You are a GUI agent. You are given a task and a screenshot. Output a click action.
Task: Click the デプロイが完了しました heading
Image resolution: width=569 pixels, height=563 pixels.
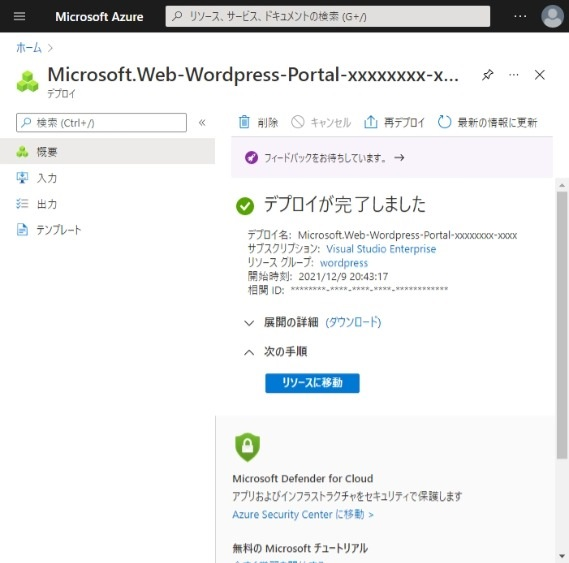coord(344,204)
